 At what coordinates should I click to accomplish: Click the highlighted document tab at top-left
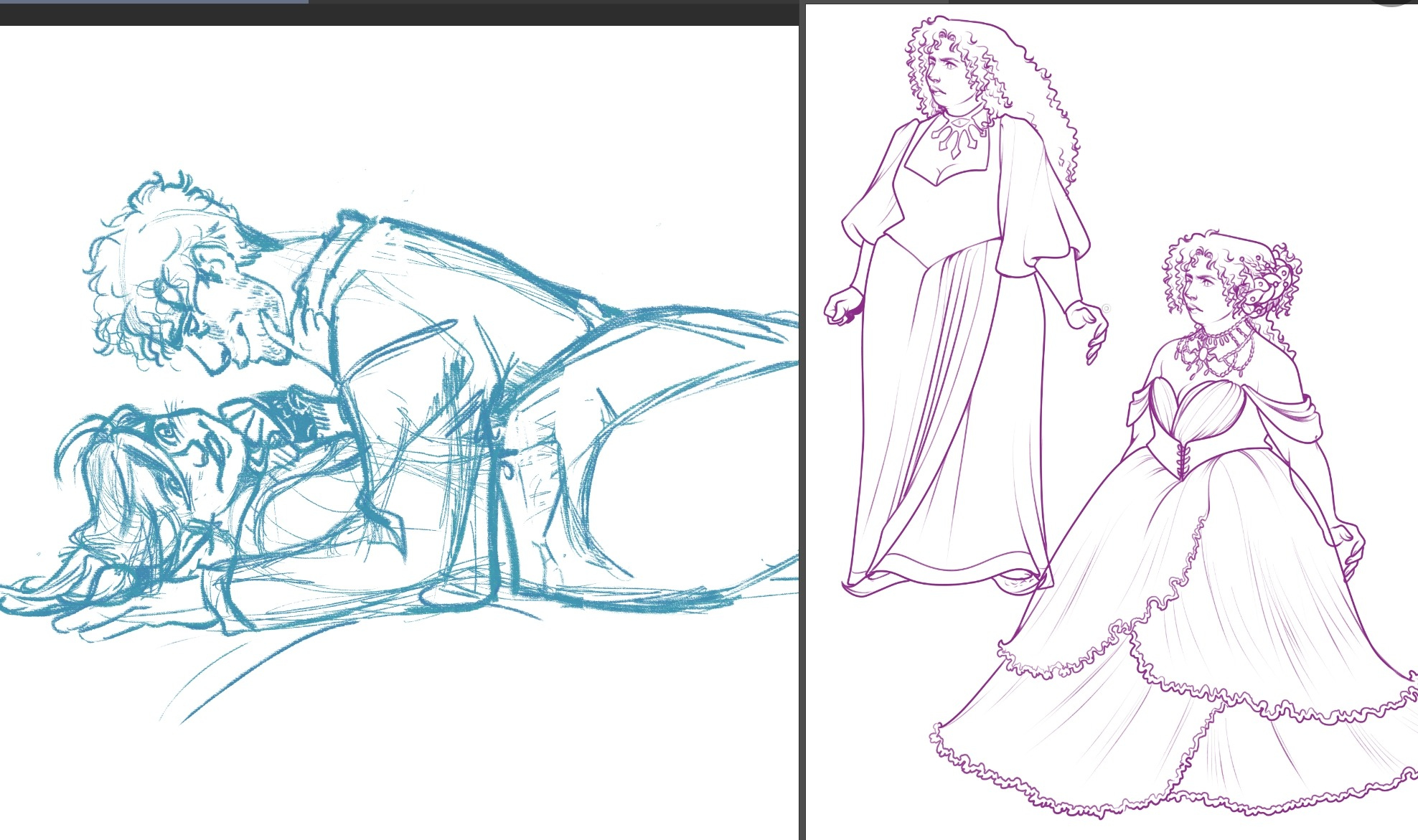(154, 2)
